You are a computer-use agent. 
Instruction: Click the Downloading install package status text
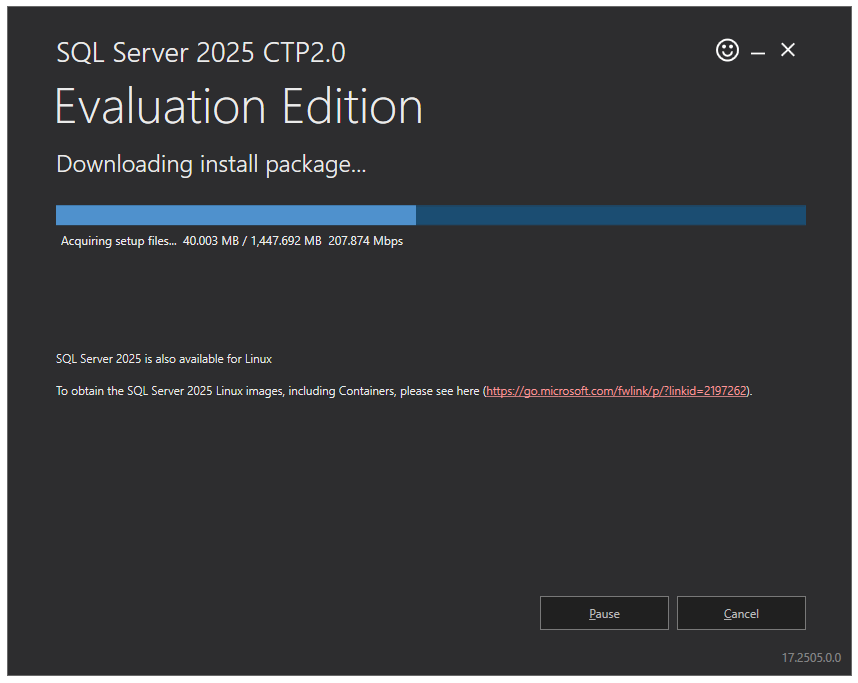[x=210, y=163]
